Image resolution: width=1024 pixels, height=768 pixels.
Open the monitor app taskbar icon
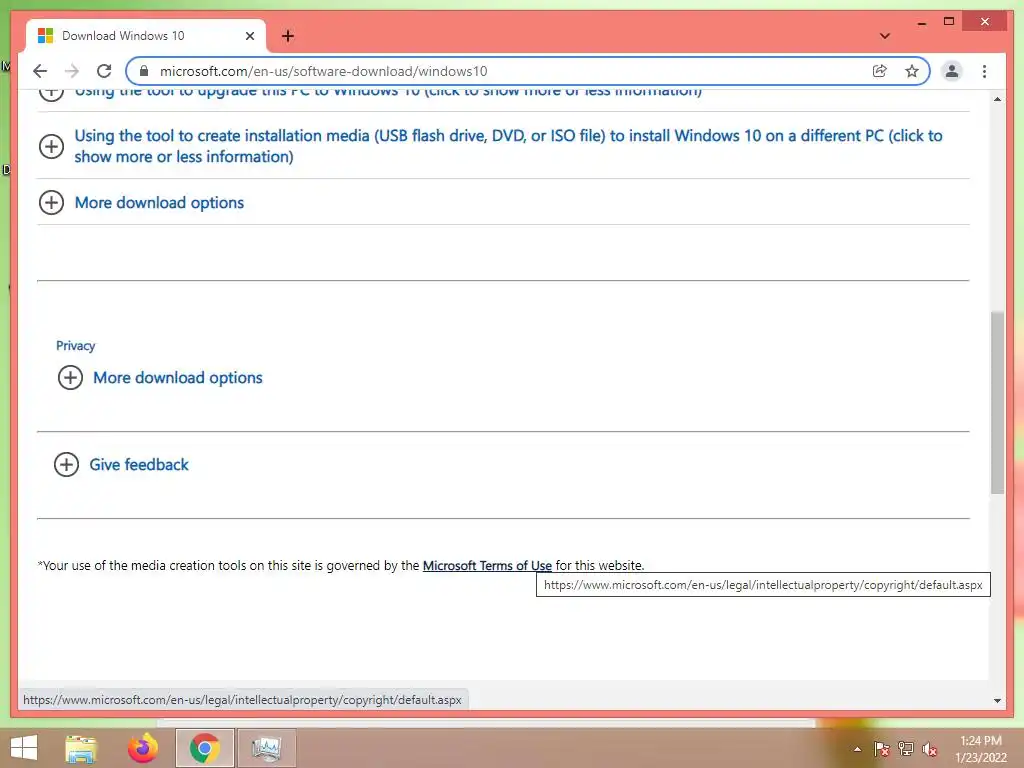point(266,748)
